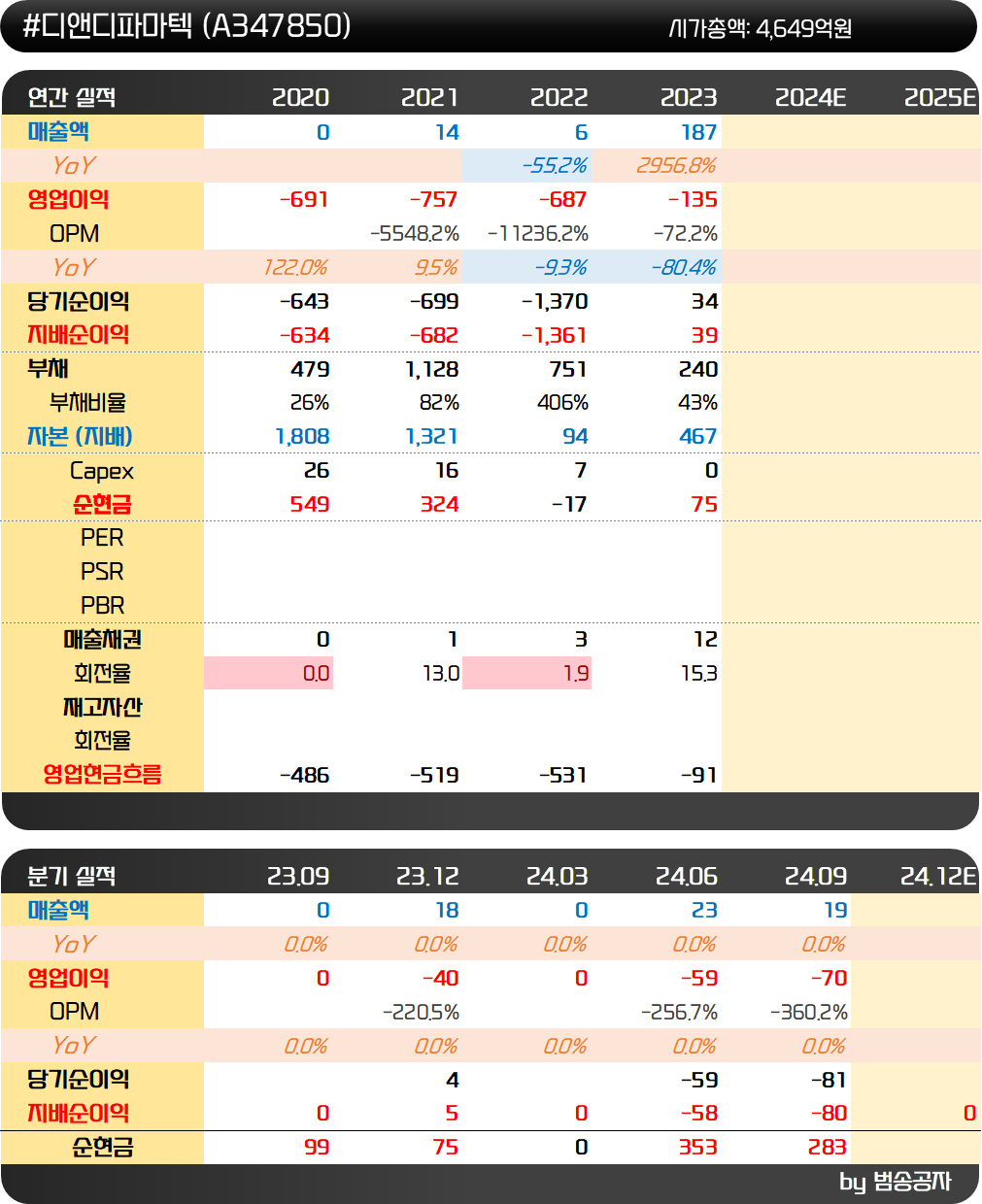Click the annual 순현금 value 549
Viewport: 982px width, 1204px height.
(310, 505)
